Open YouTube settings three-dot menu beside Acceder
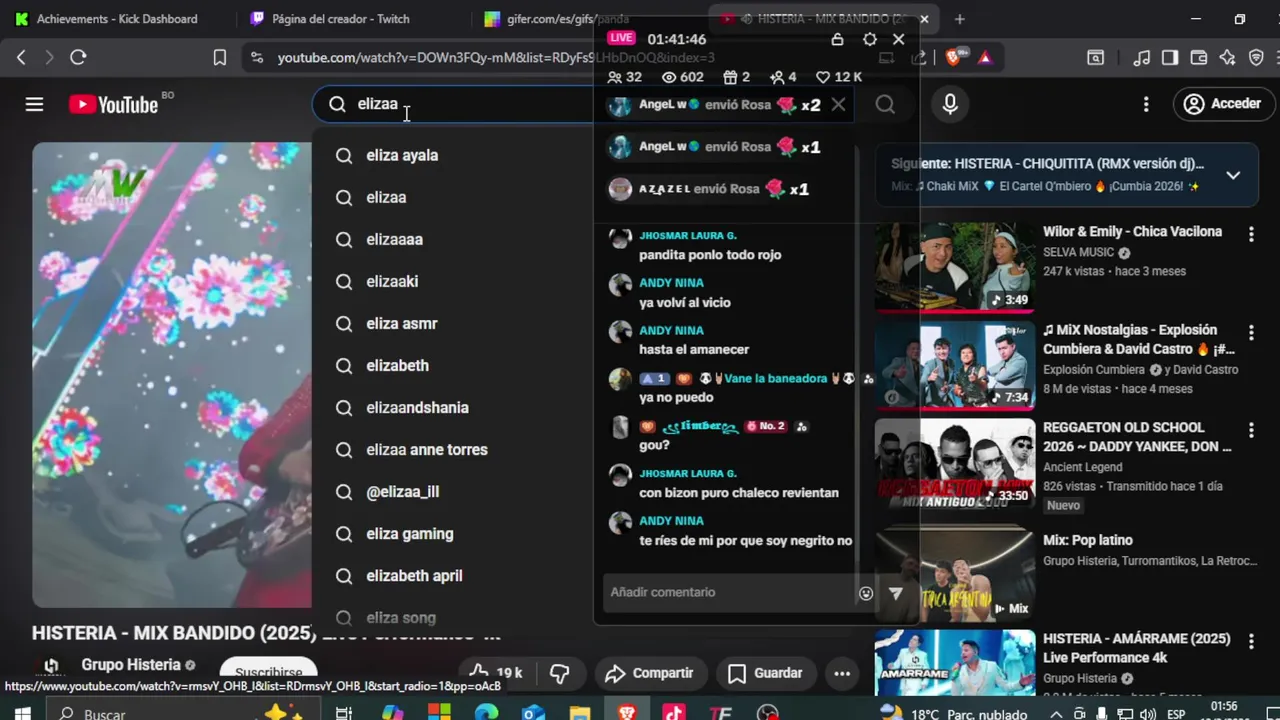This screenshot has height=720, width=1280. coord(1146,104)
